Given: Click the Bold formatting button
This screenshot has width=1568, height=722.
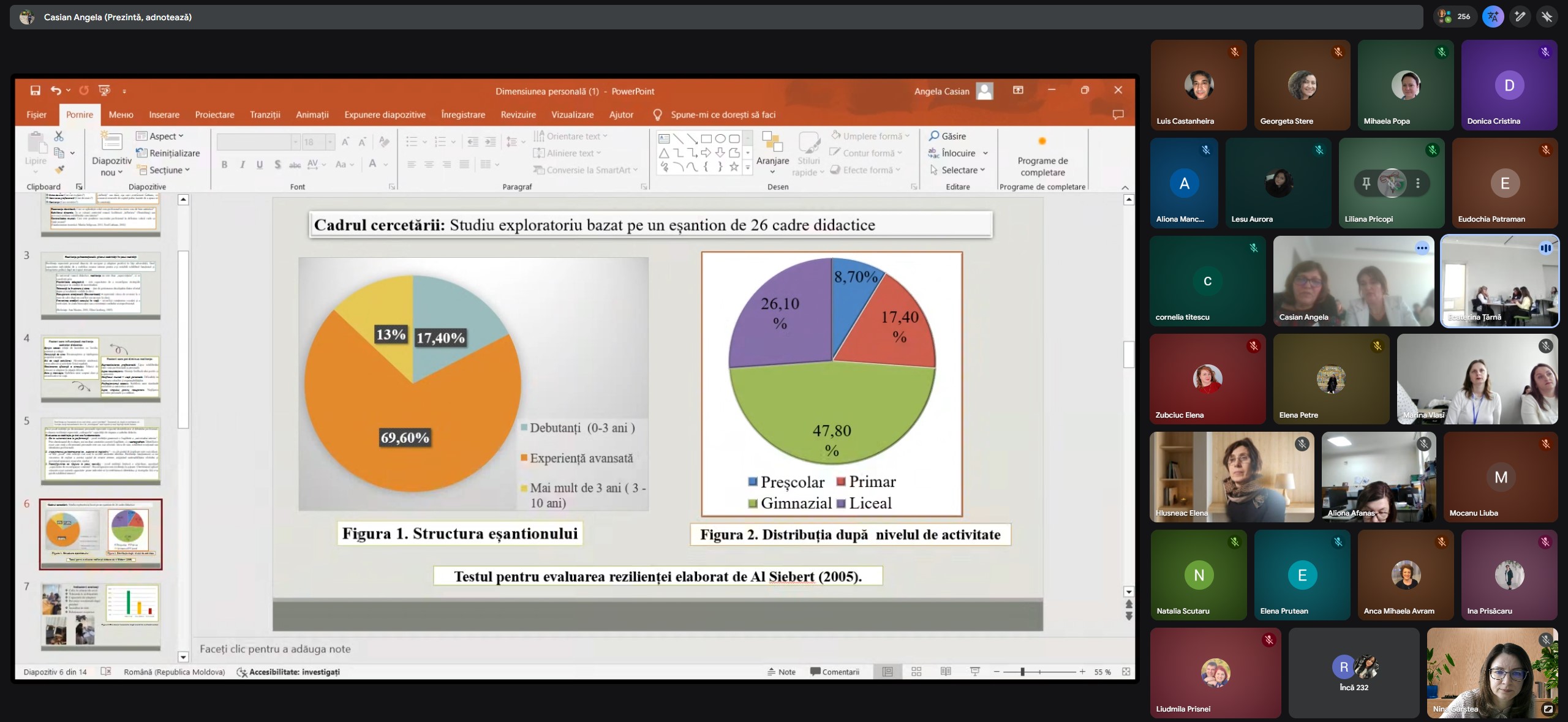Looking at the screenshot, I should pyautogui.click(x=225, y=164).
